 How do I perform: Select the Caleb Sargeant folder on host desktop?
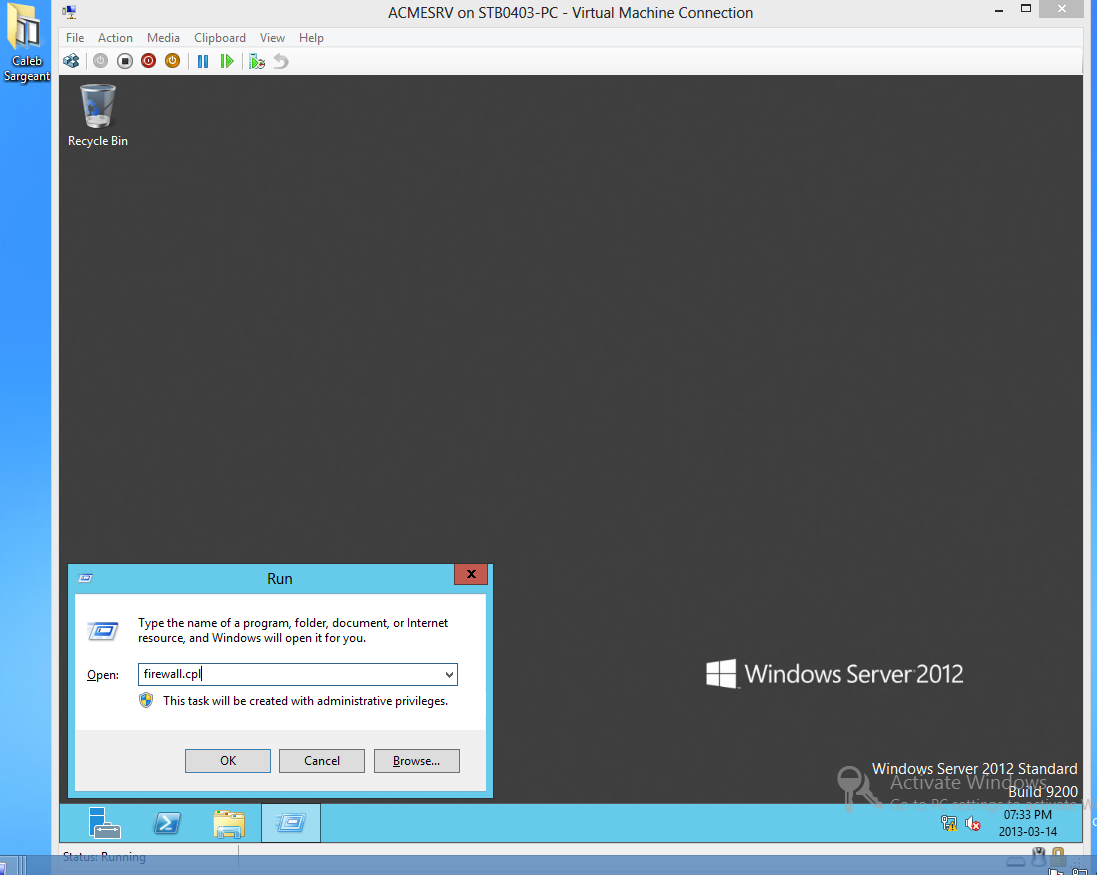tap(27, 43)
